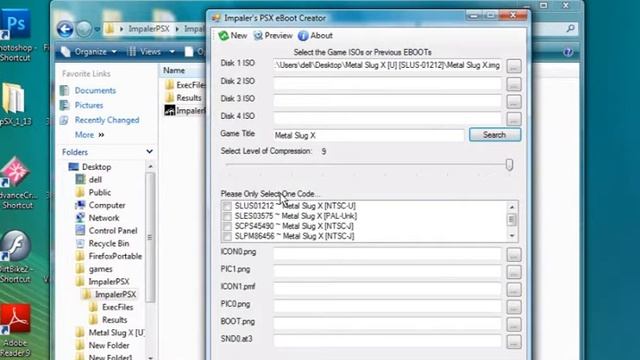Open ExecFiles folder in file list
The image size is (640, 360).
186,85
